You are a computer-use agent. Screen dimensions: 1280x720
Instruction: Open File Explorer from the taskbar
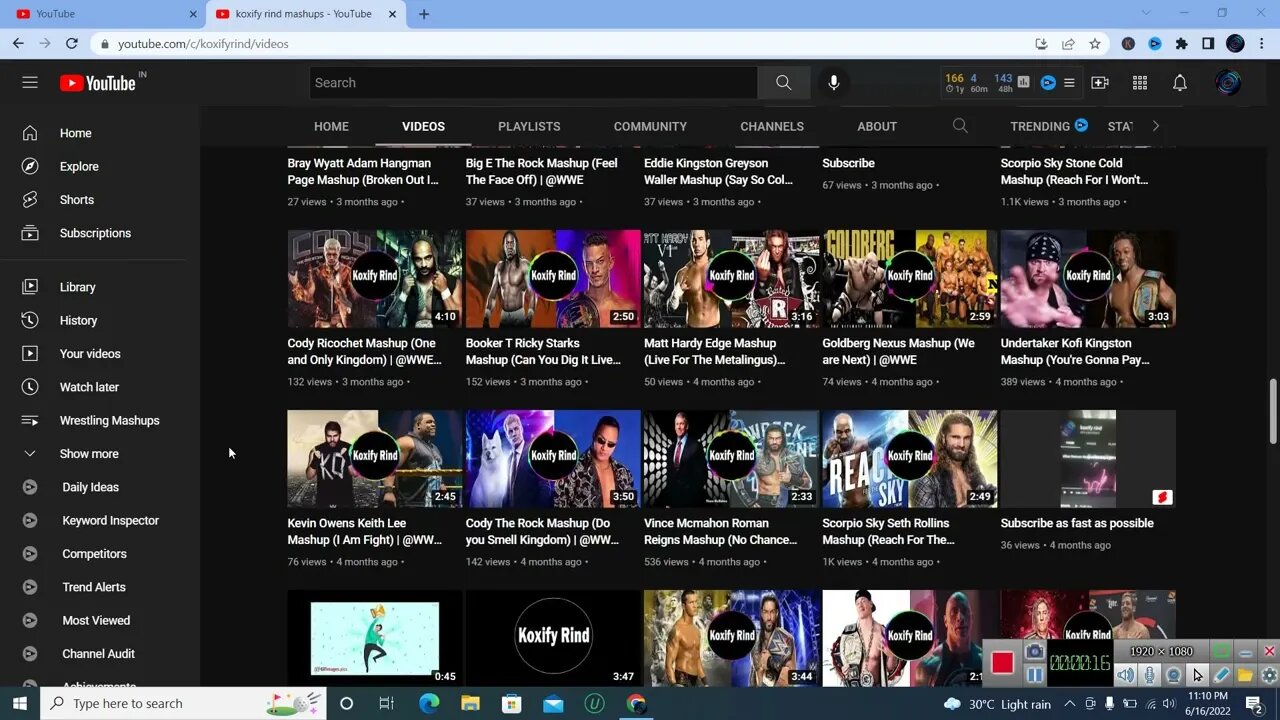(x=470, y=703)
